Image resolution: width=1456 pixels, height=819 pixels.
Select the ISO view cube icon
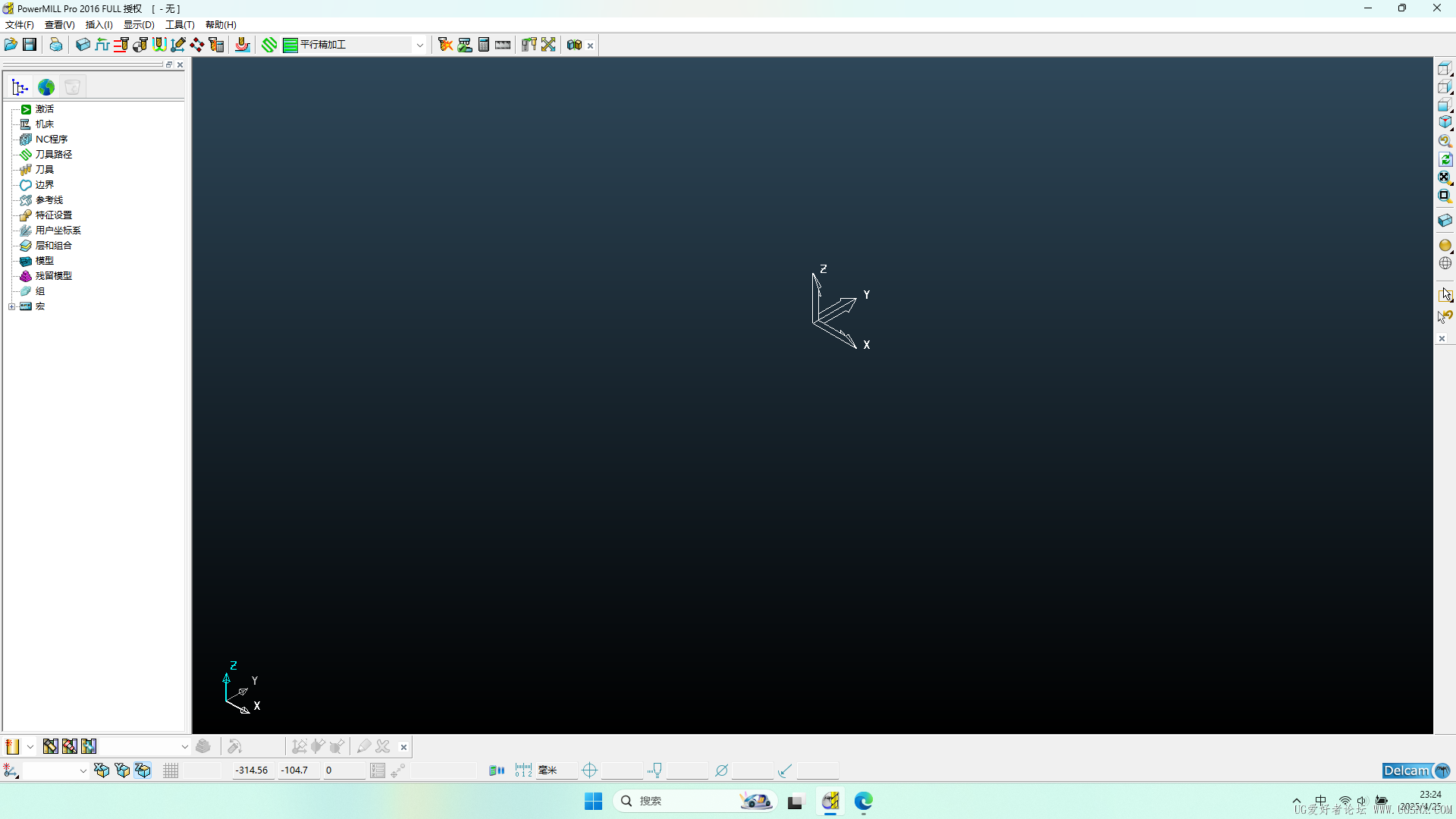(1445, 122)
